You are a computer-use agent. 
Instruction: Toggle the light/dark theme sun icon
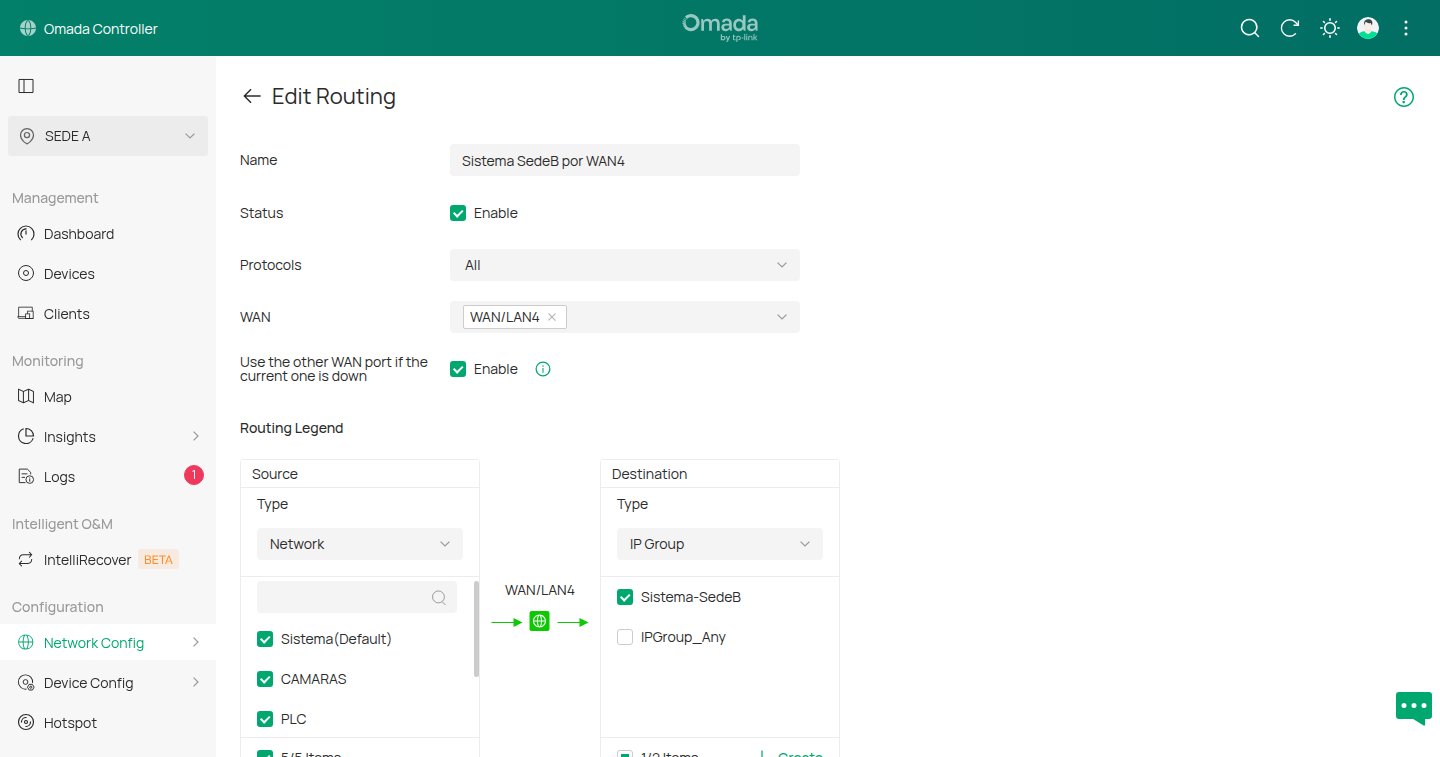[x=1330, y=28]
